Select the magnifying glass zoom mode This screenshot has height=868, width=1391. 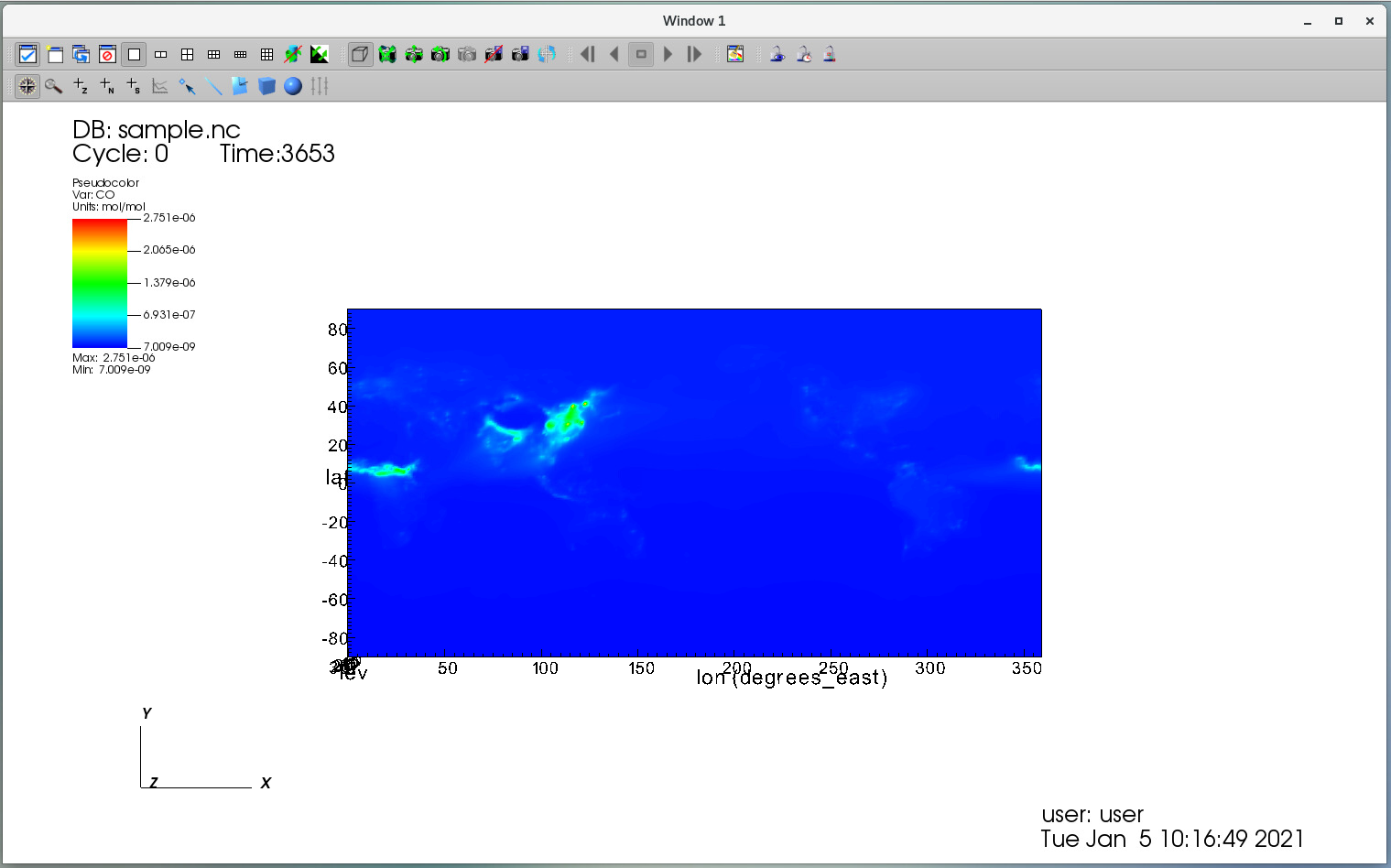(54, 86)
